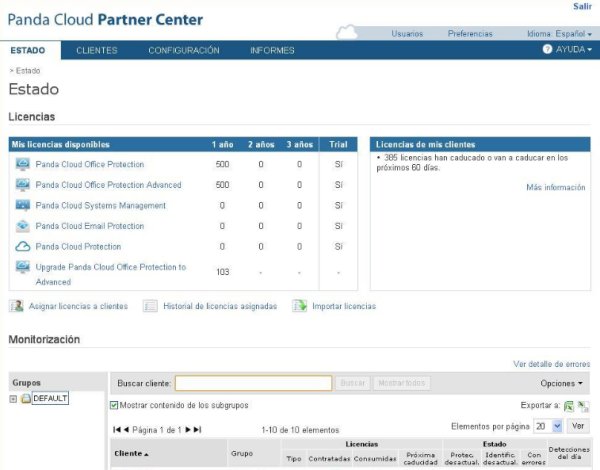Click the Buscar cliente search field

253,383
